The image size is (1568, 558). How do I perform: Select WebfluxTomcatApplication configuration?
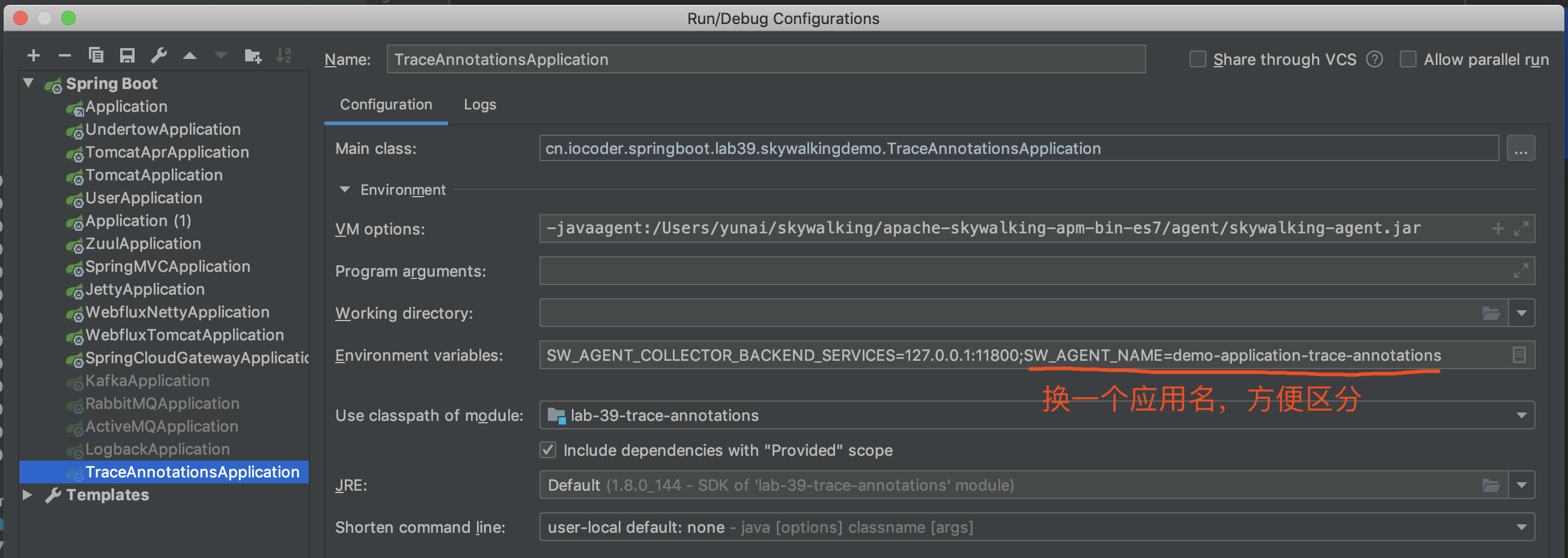click(x=184, y=335)
